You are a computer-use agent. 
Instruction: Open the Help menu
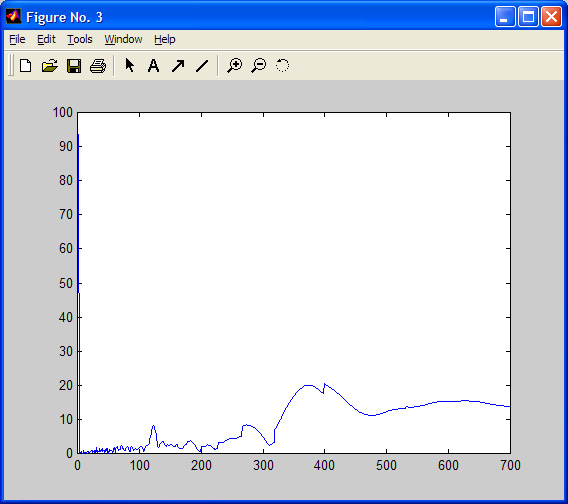(x=165, y=39)
